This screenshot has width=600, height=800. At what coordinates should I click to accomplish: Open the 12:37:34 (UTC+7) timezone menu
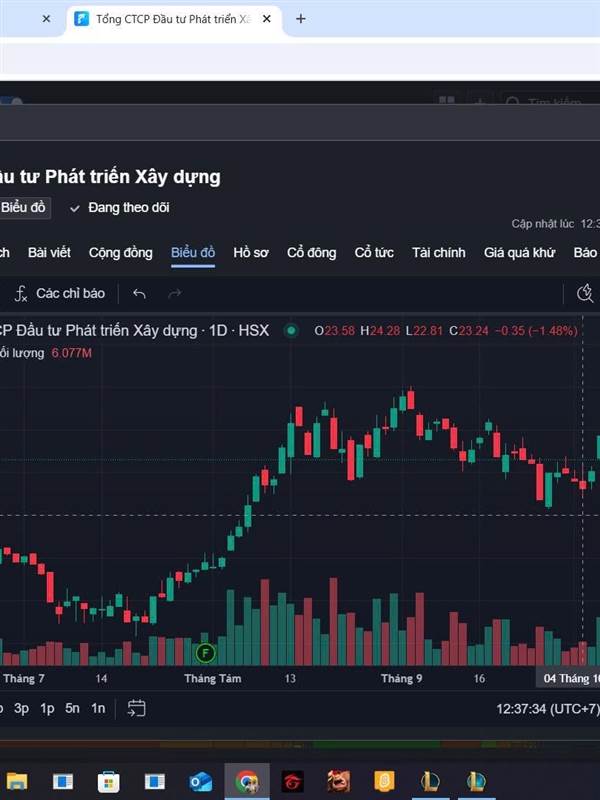pyautogui.click(x=547, y=708)
